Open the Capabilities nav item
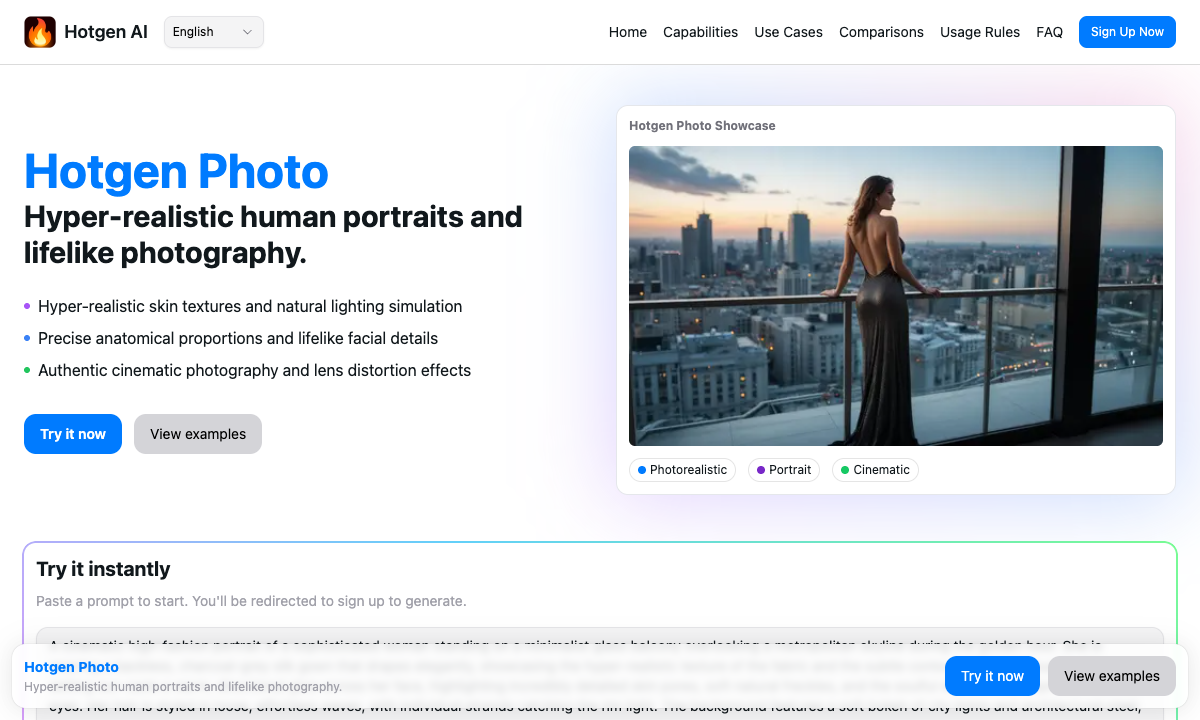The height and width of the screenshot is (720, 1200). point(700,32)
